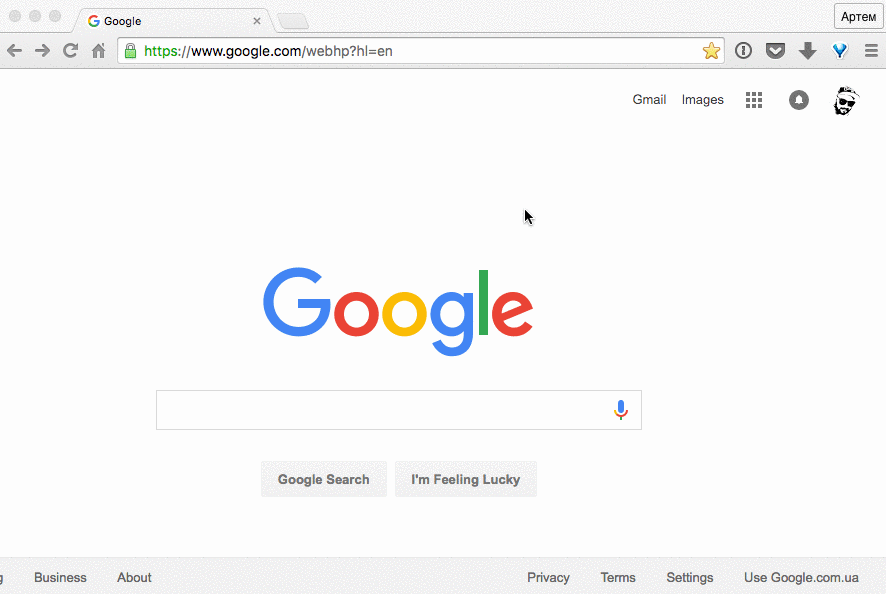Click the blue Y extension icon
886x594 pixels.
point(840,51)
